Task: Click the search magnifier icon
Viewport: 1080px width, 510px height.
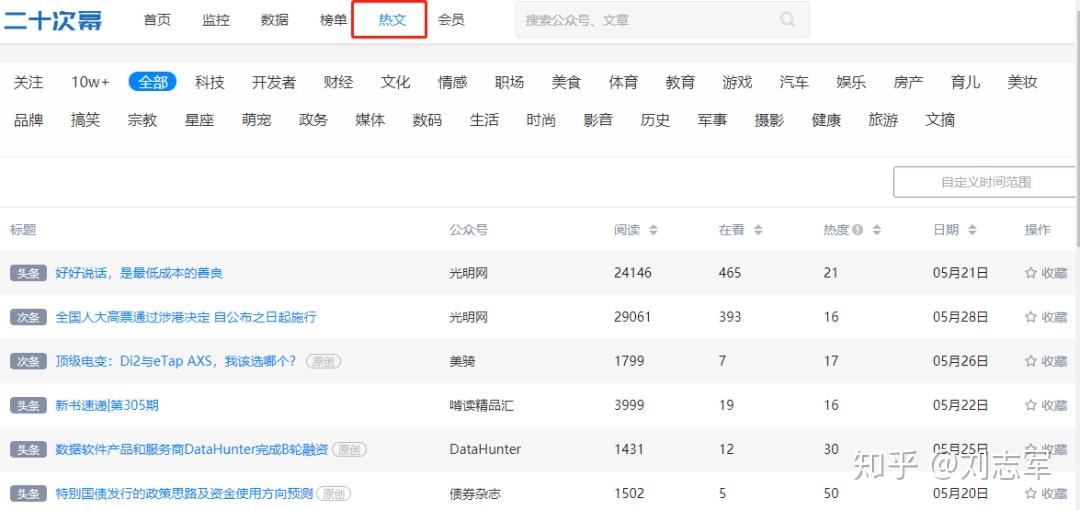Action: tap(787, 19)
